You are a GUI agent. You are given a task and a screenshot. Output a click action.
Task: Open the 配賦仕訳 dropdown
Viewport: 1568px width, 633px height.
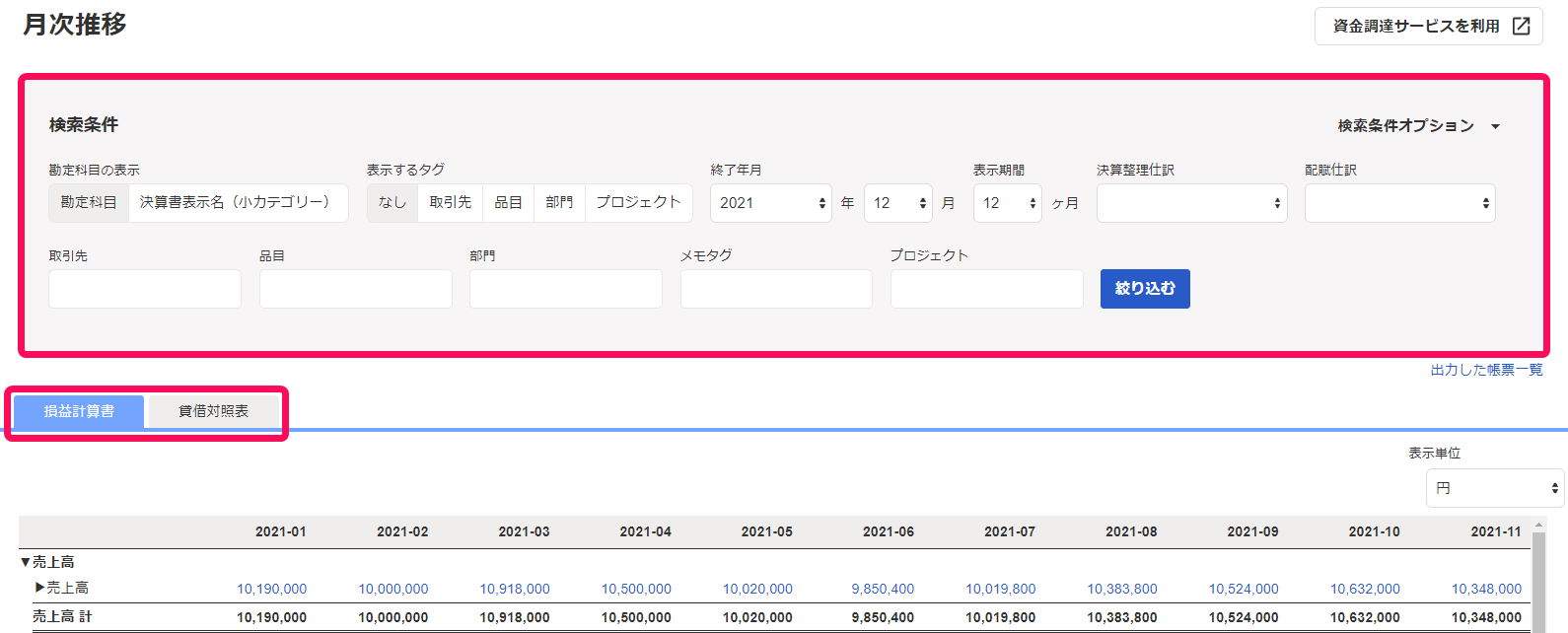(x=1400, y=203)
